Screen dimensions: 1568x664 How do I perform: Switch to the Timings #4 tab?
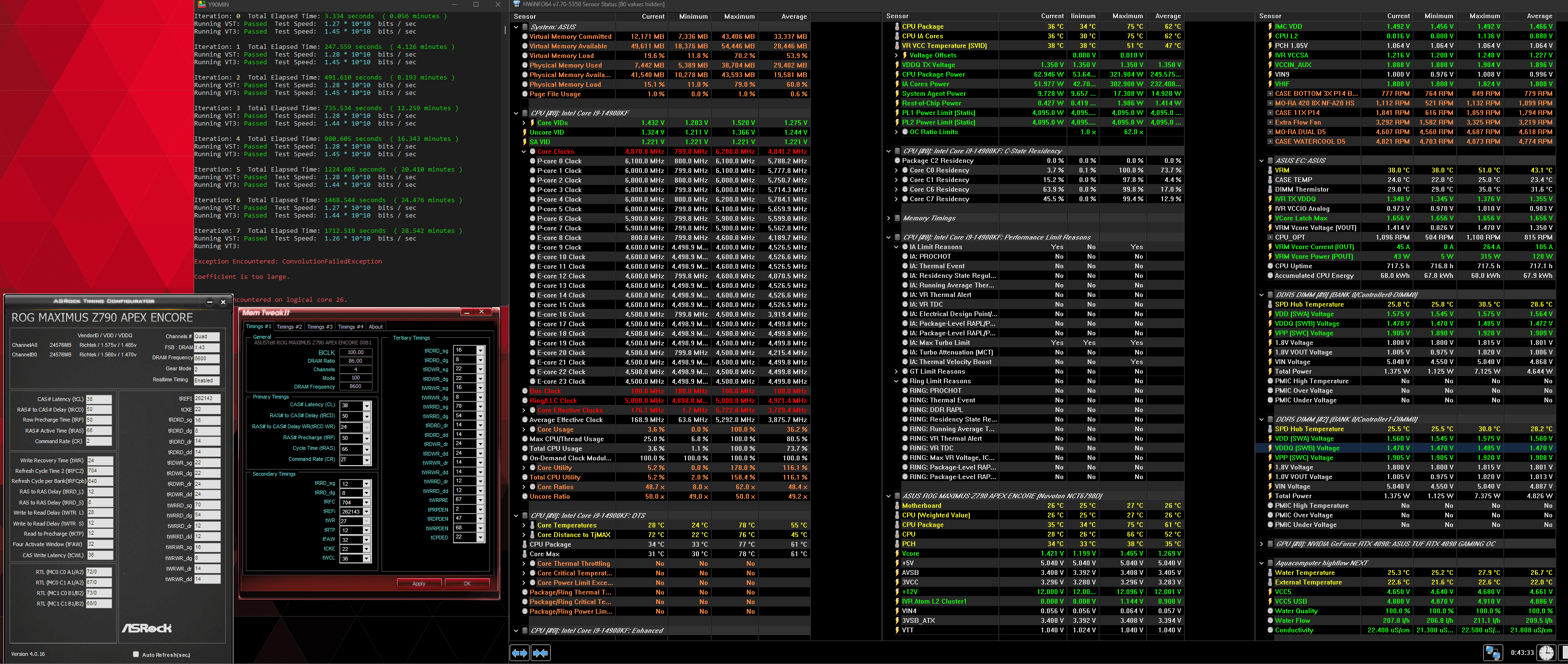350,327
